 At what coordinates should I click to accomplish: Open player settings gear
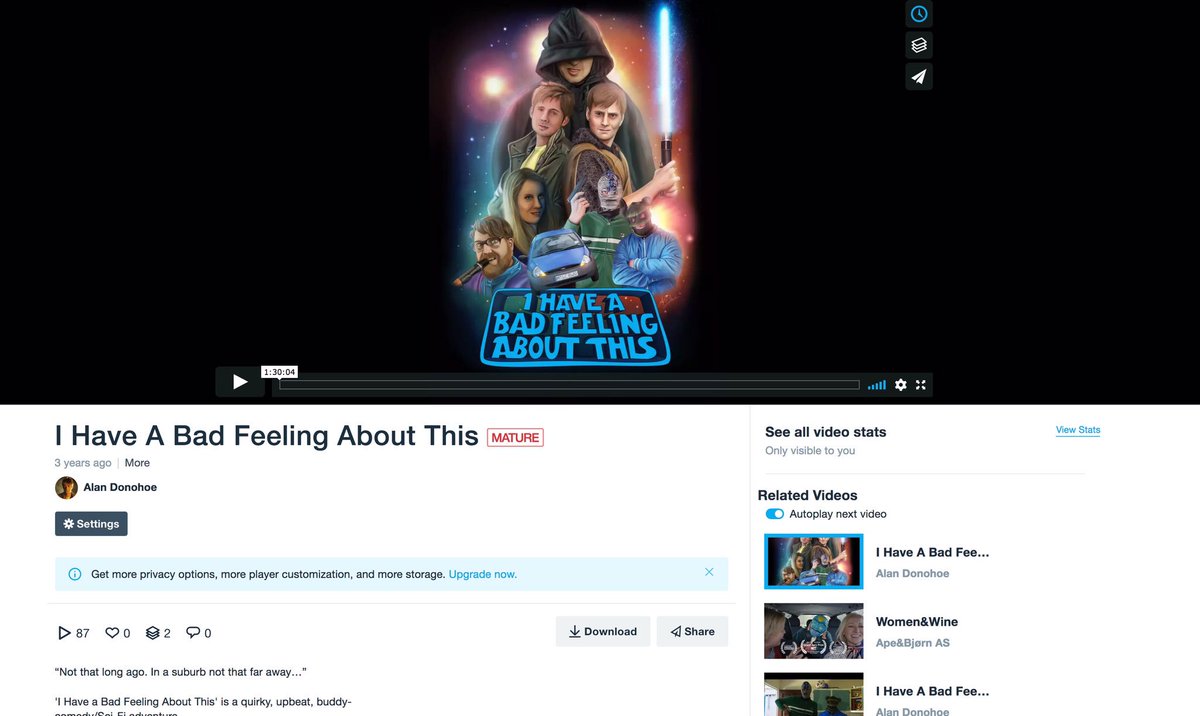(x=901, y=385)
